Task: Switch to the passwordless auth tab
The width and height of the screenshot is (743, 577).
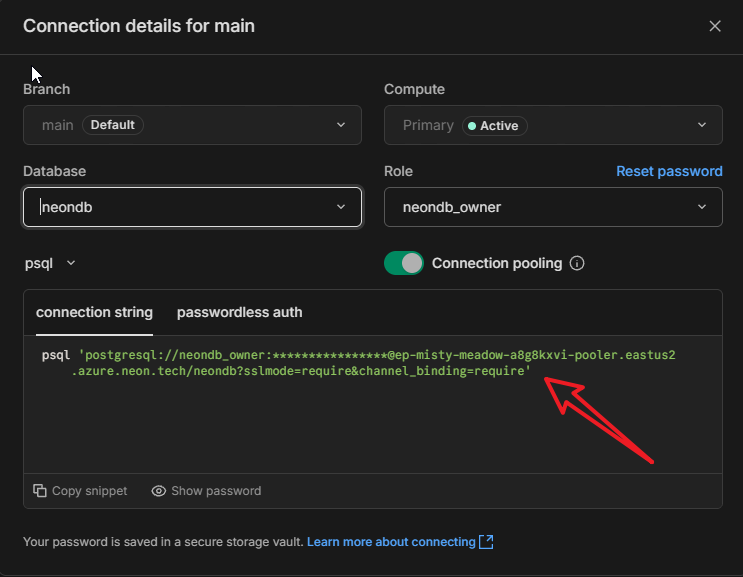Action: (x=239, y=312)
